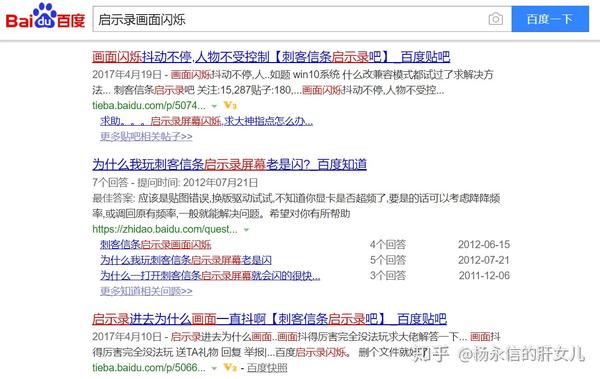The width and height of the screenshot is (600, 379).
Task: Open 更多知道相关问题>> link
Action: coord(146,291)
